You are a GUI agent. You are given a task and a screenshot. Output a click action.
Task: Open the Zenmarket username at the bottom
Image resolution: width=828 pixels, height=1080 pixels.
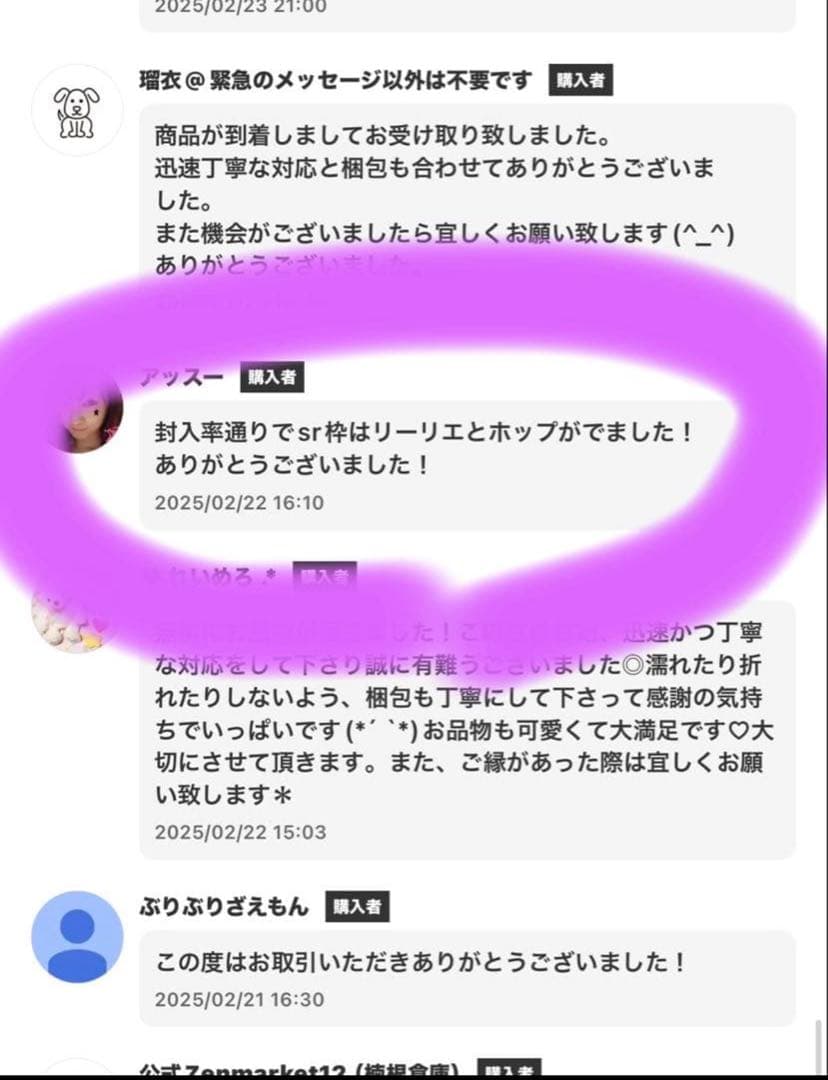pos(299,1070)
